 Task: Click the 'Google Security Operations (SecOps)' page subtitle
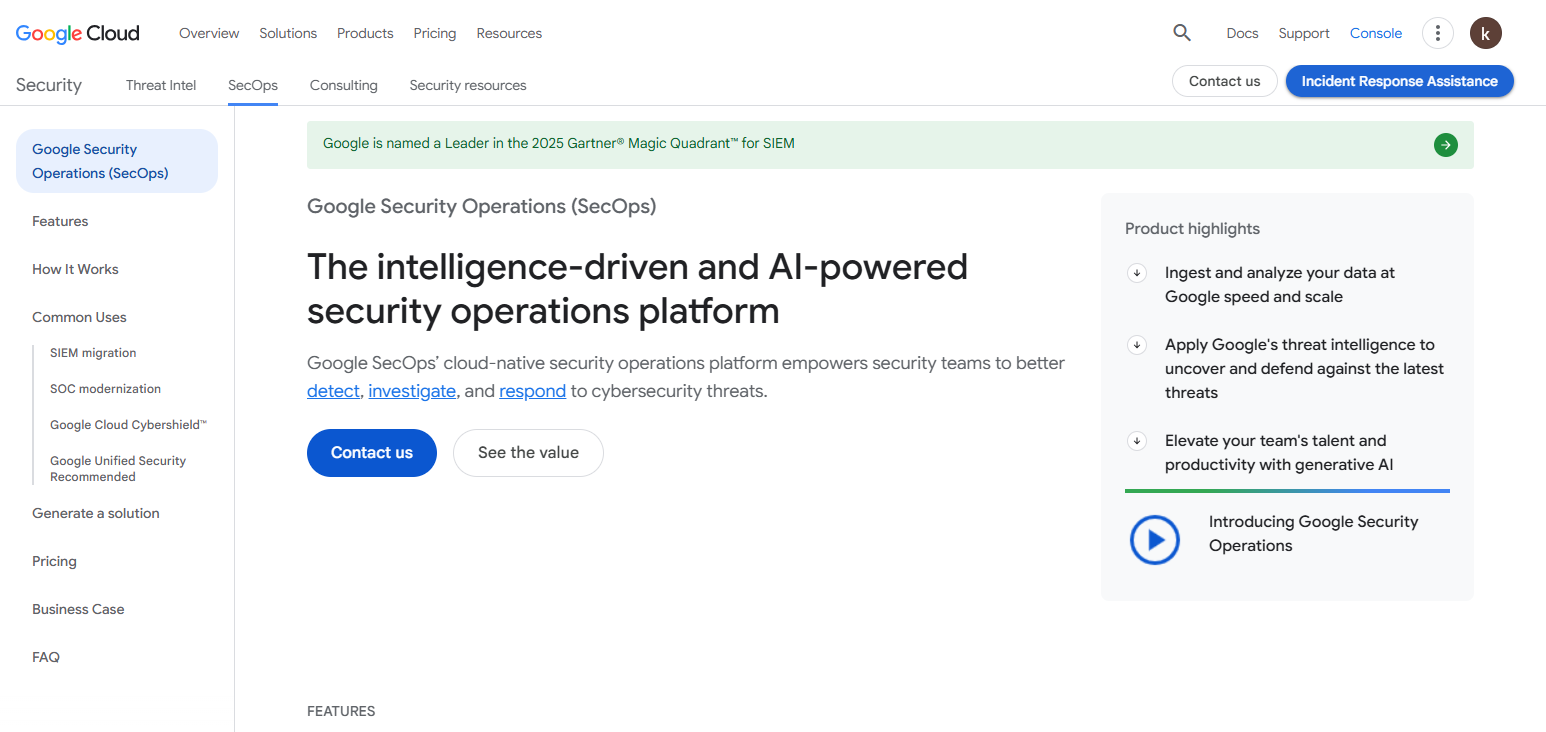click(x=481, y=207)
